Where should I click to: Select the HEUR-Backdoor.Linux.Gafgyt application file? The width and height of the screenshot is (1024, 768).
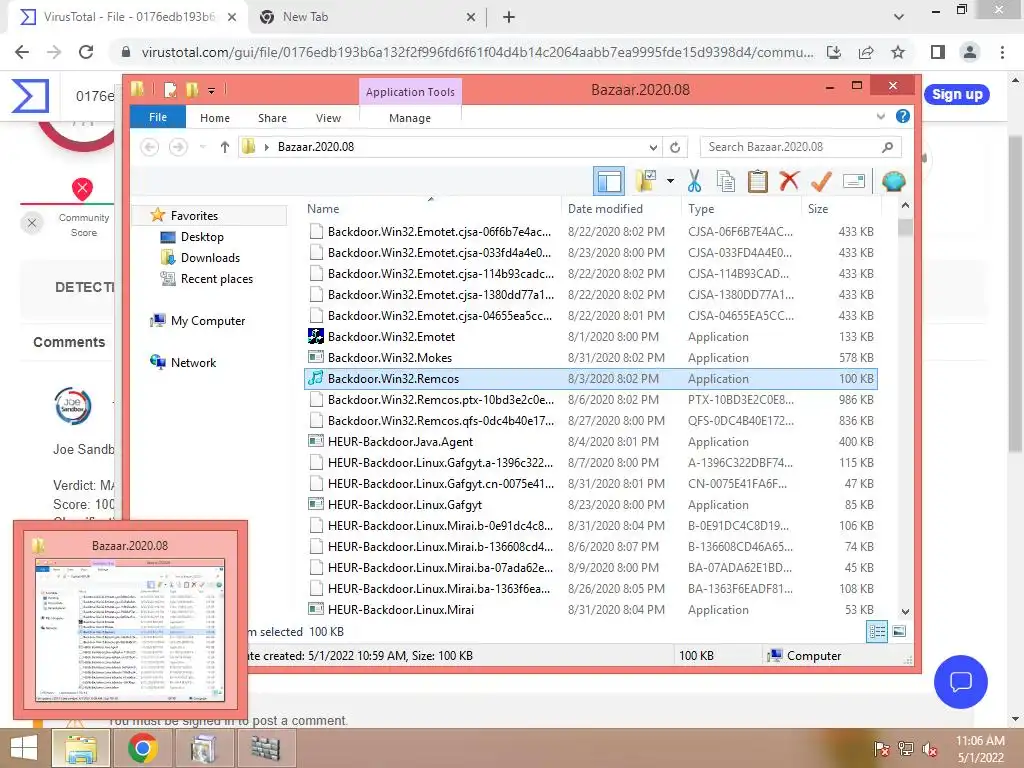591,505
